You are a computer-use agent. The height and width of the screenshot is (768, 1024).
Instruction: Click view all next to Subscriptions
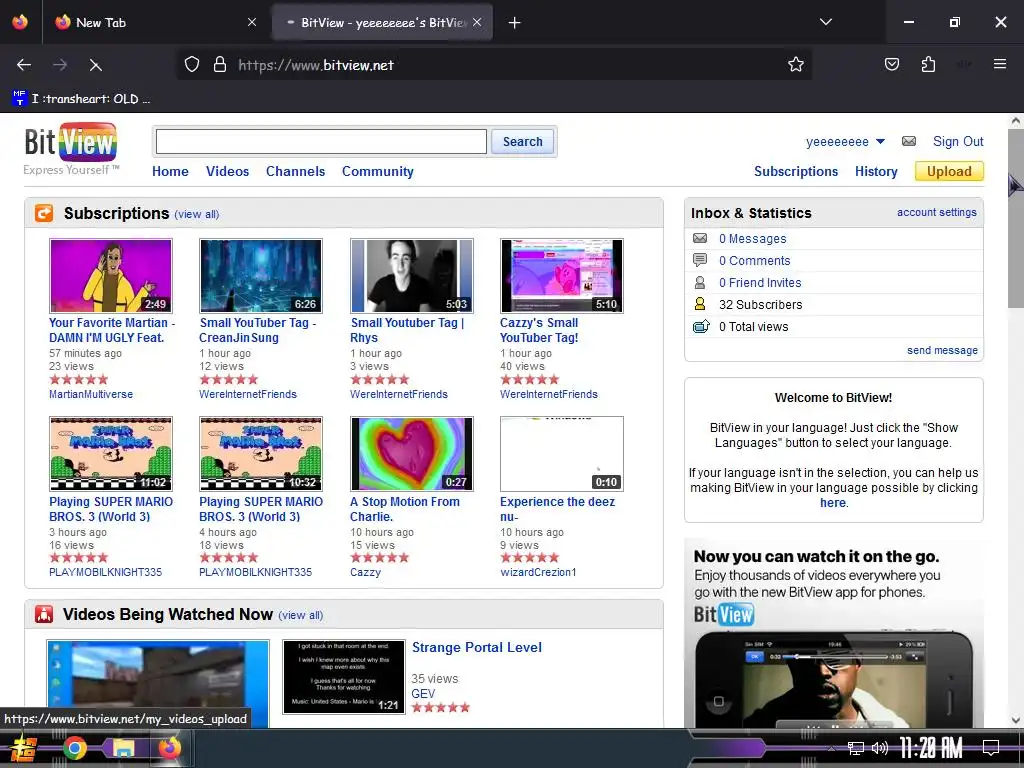197,214
